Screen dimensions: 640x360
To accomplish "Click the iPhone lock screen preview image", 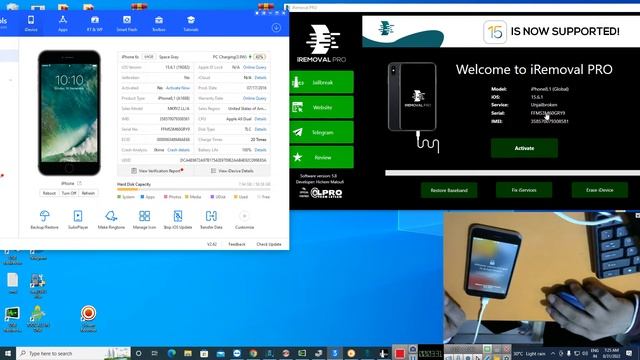I will [69, 113].
